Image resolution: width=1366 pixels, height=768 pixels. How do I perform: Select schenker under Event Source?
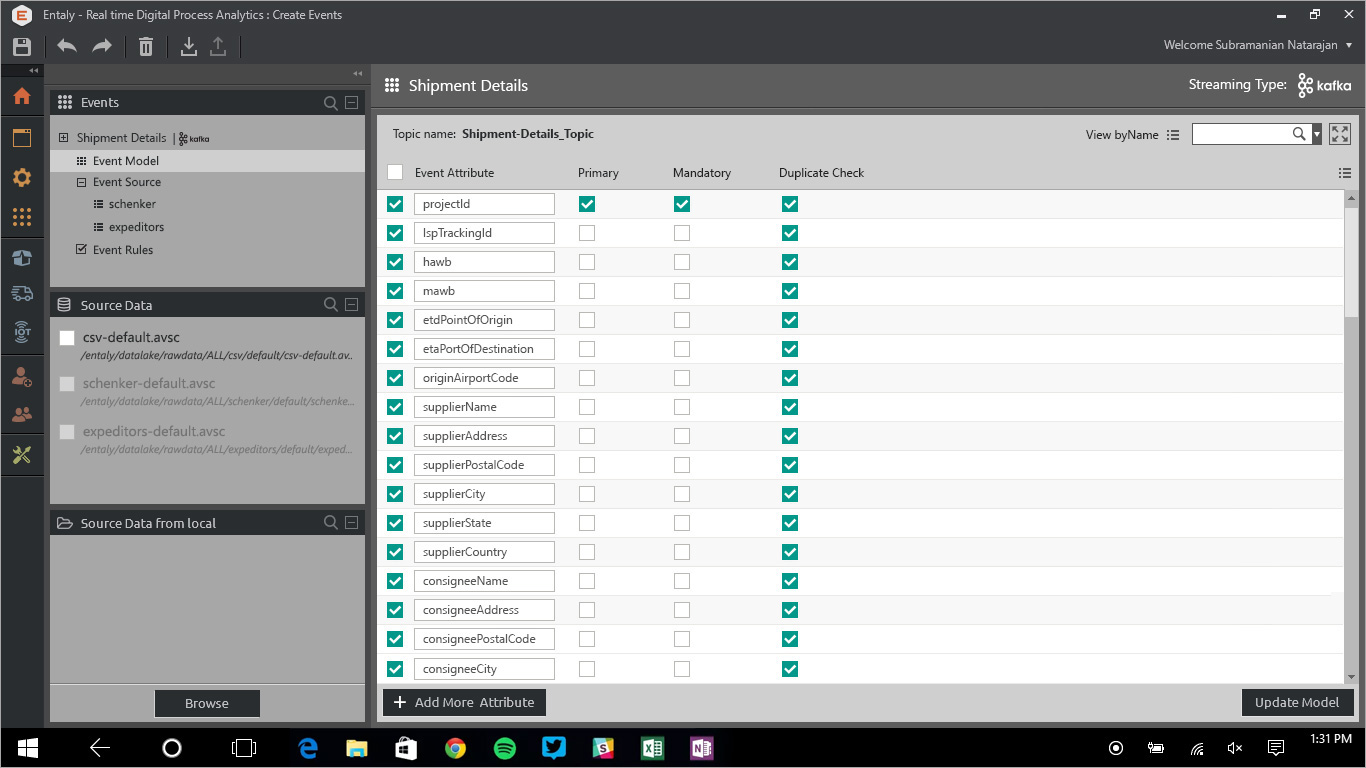[x=132, y=204]
